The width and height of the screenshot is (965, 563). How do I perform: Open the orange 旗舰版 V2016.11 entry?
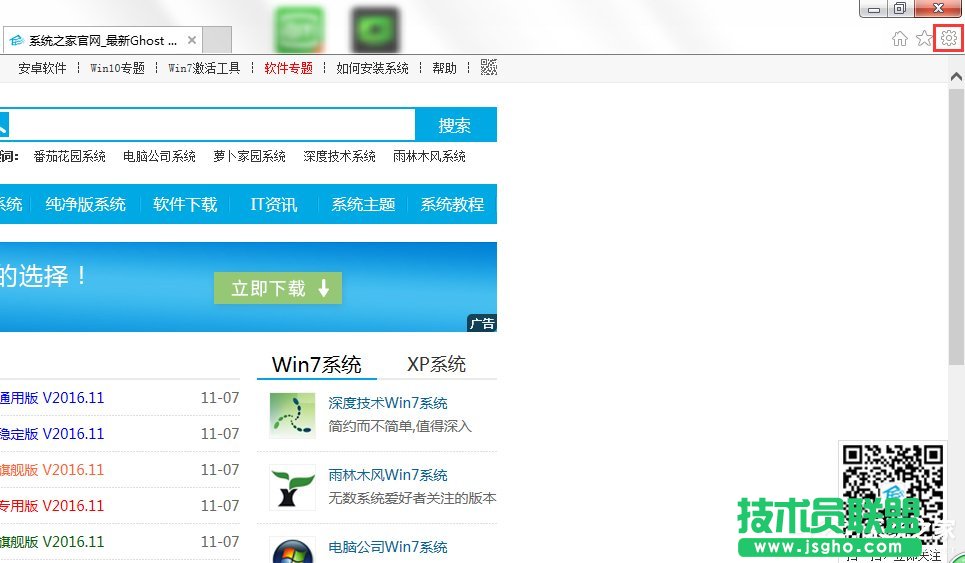click(x=52, y=470)
